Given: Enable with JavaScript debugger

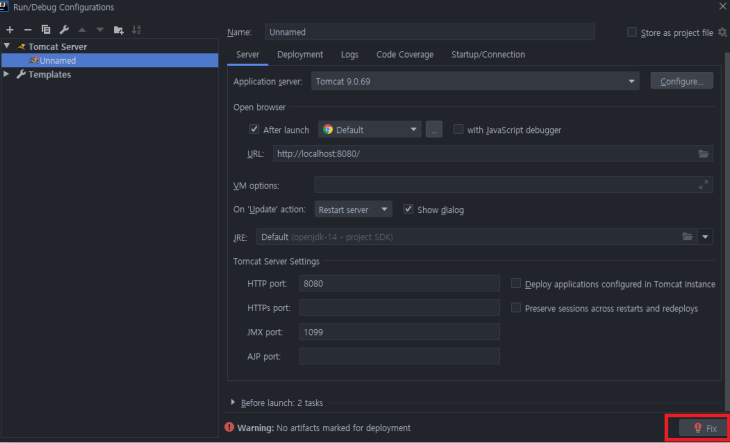Looking at the screenshot, I should pos(458,129).
